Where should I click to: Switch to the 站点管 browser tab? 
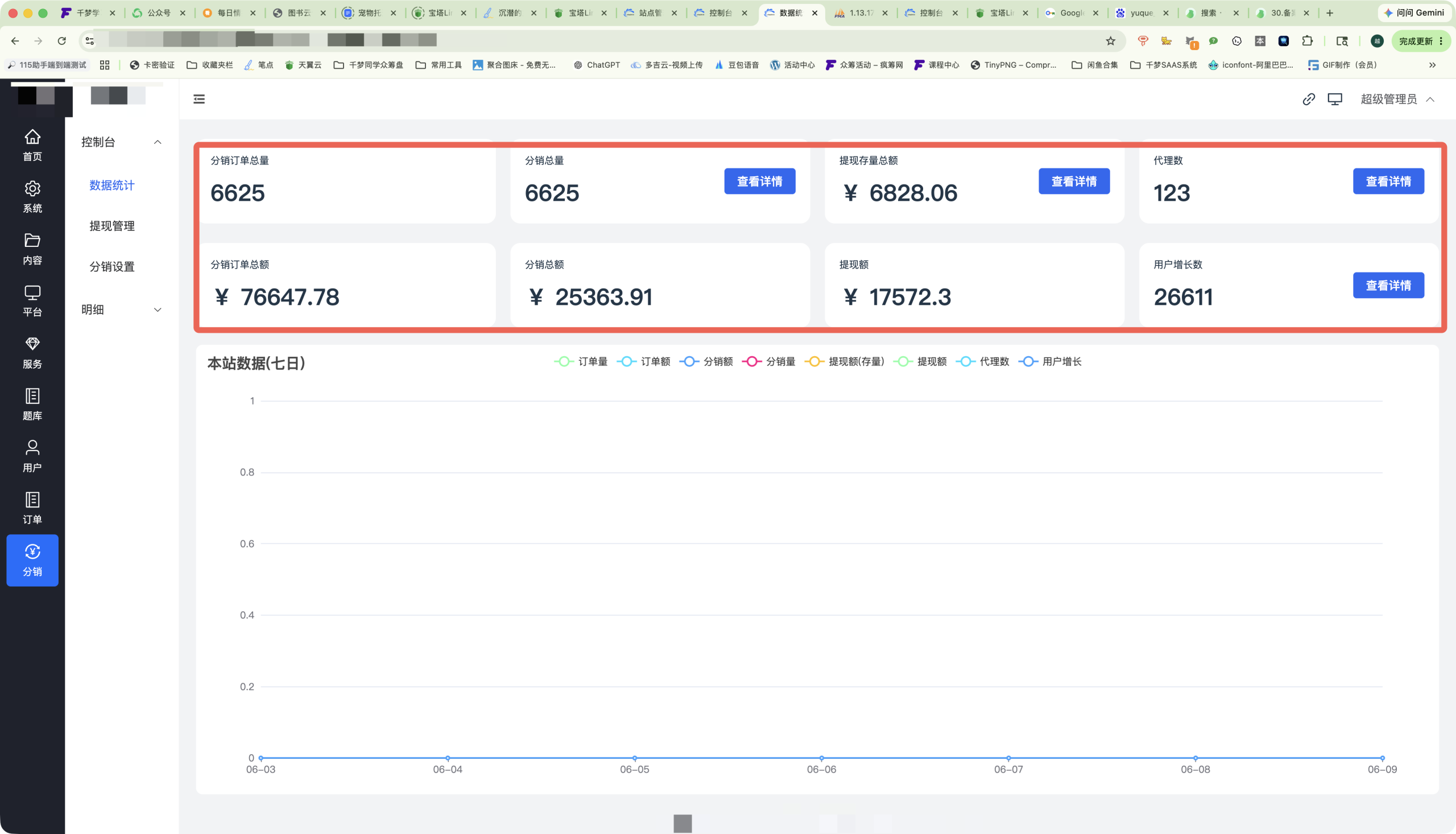click(x=650, y=13)
